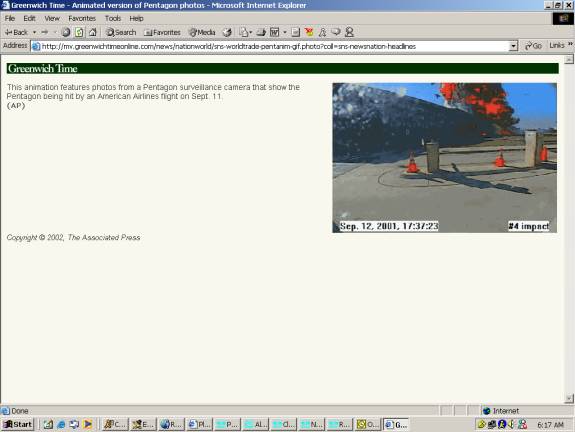Open the View menu

(52, 18)
